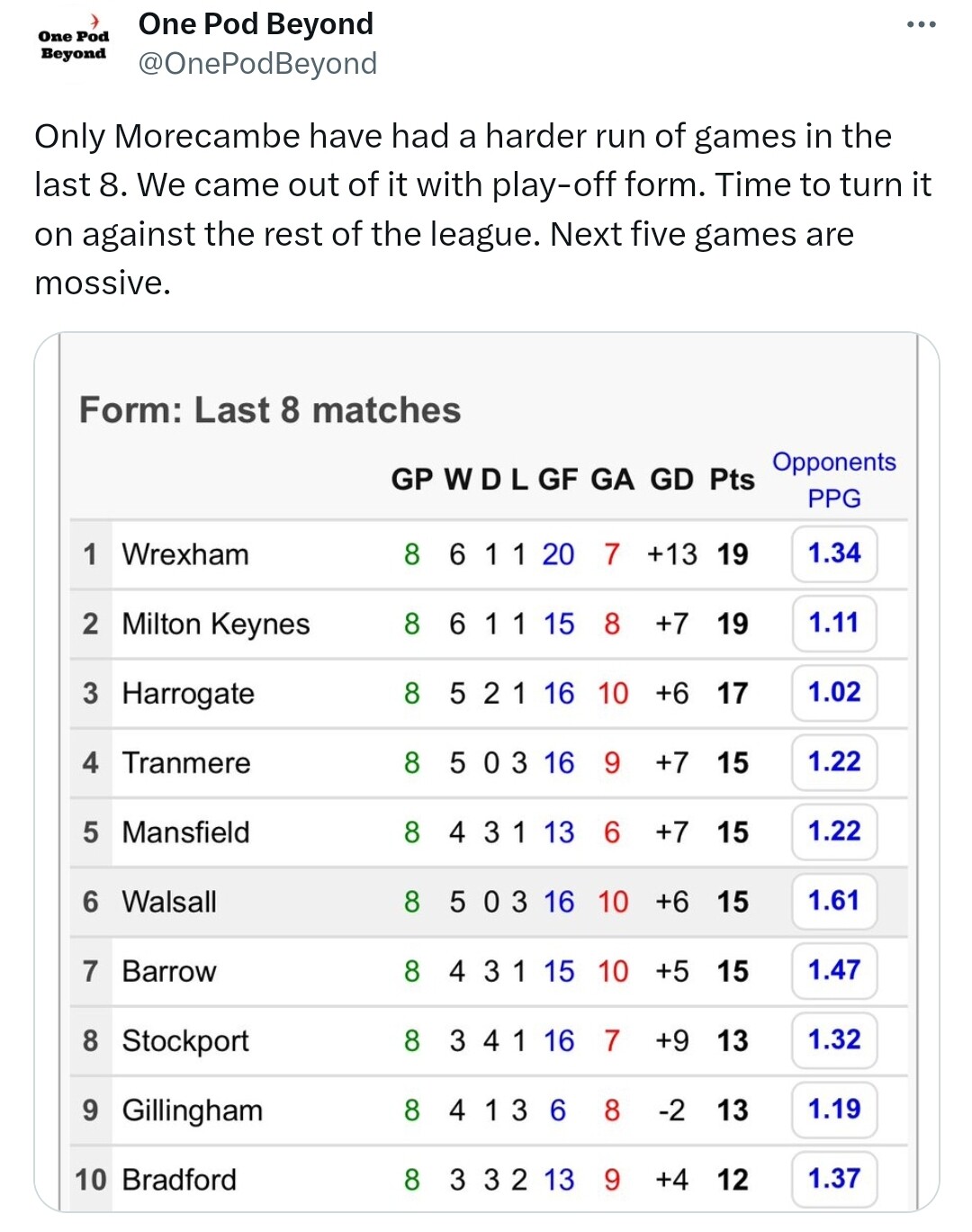Click Harrogate's 1.02 PPG box
Image resolution: width=972 pixels, height=1232 pixels.
point(834,692)
